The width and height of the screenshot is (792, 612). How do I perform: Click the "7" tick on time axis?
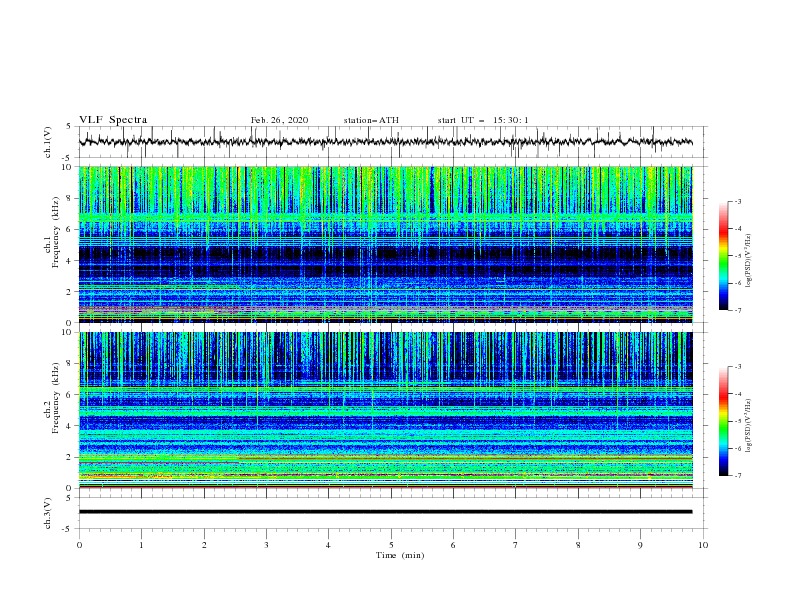point(516,545)
